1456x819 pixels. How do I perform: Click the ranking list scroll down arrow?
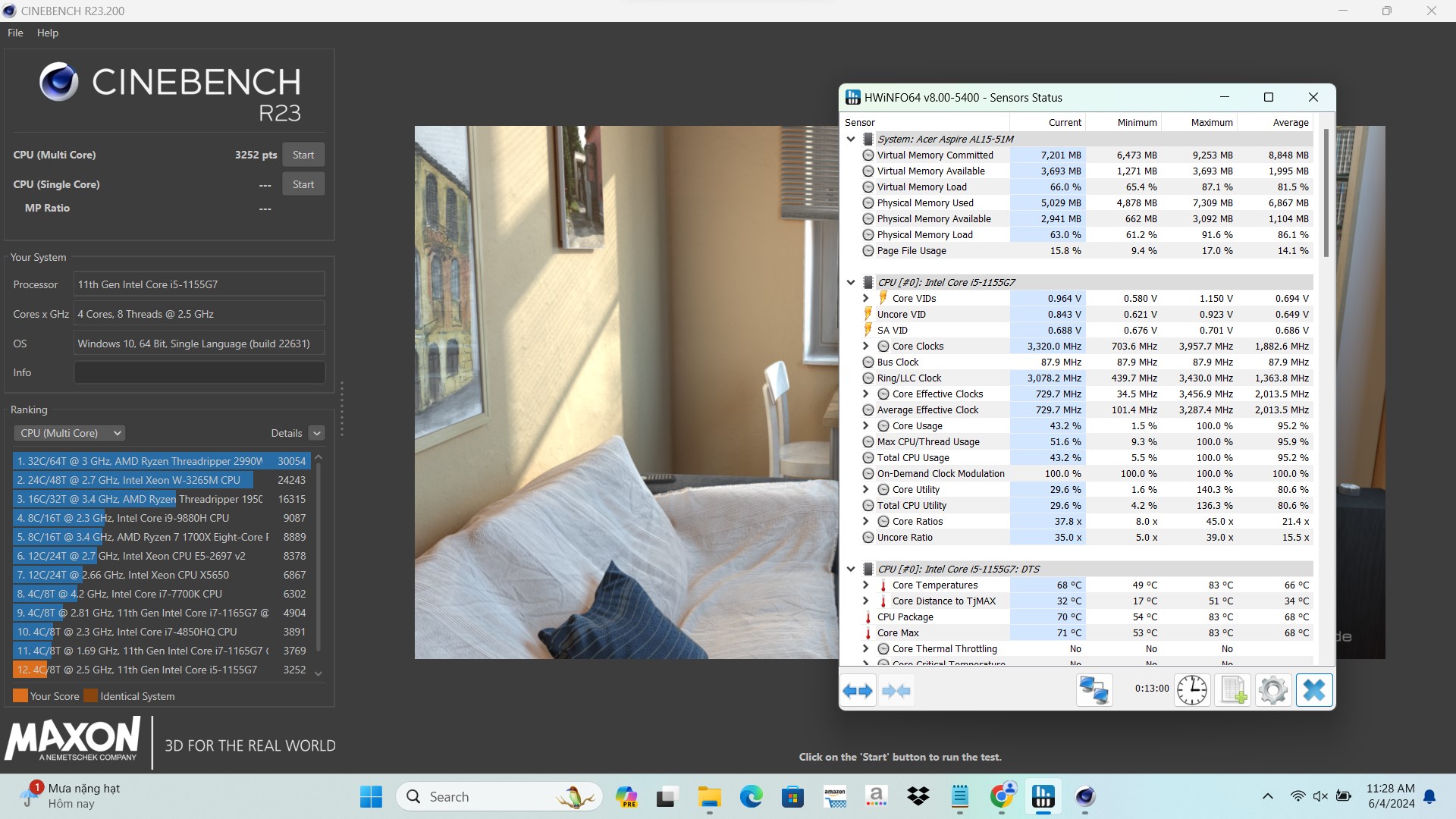click(318, 673)
